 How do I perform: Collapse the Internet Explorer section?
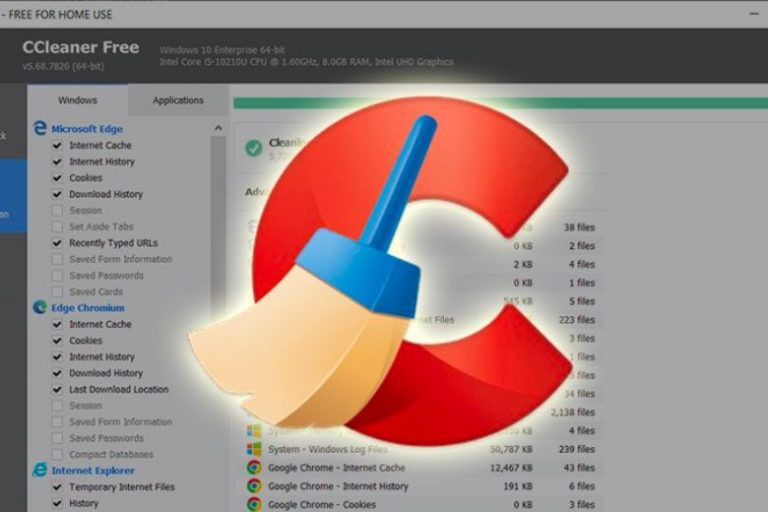(92, 471)
